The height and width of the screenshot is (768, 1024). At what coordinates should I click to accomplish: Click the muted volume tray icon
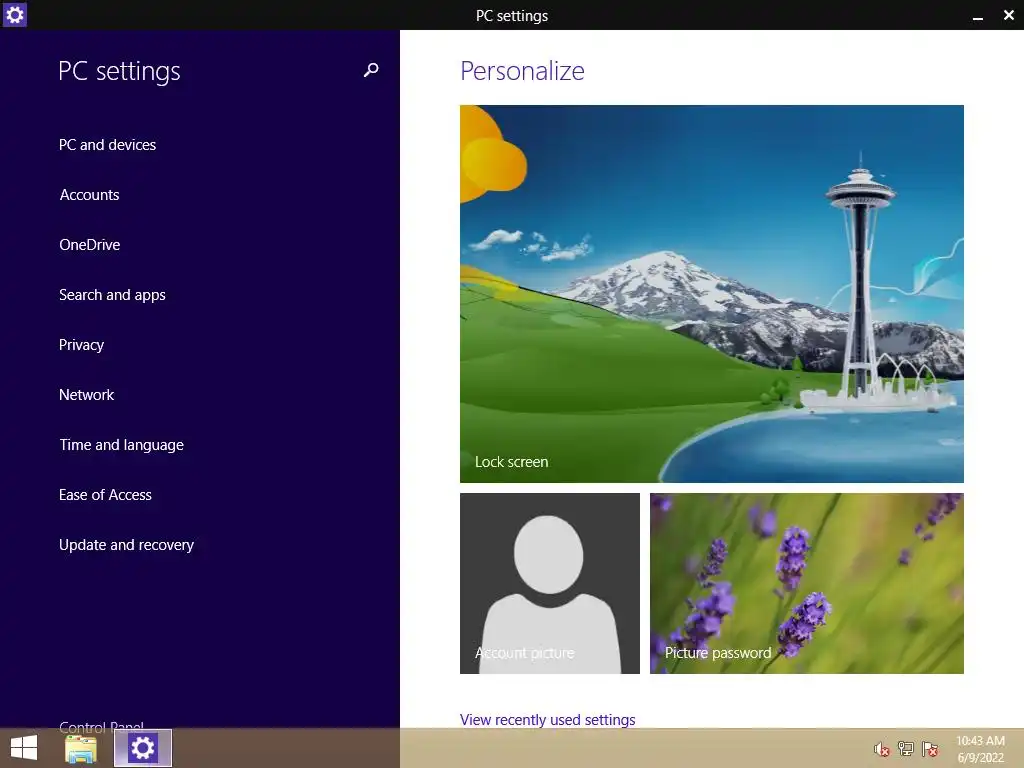pyautogui.click(x=882, y=749)
